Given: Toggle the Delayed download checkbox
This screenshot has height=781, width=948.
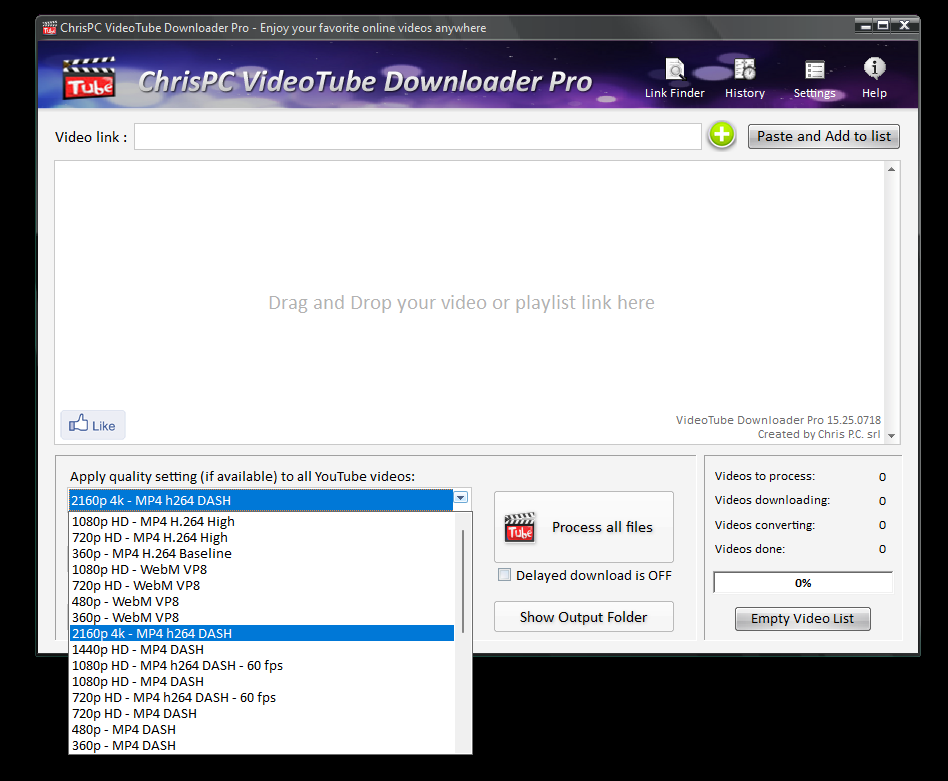Looking at the screenshot, I should pos(504,575).
